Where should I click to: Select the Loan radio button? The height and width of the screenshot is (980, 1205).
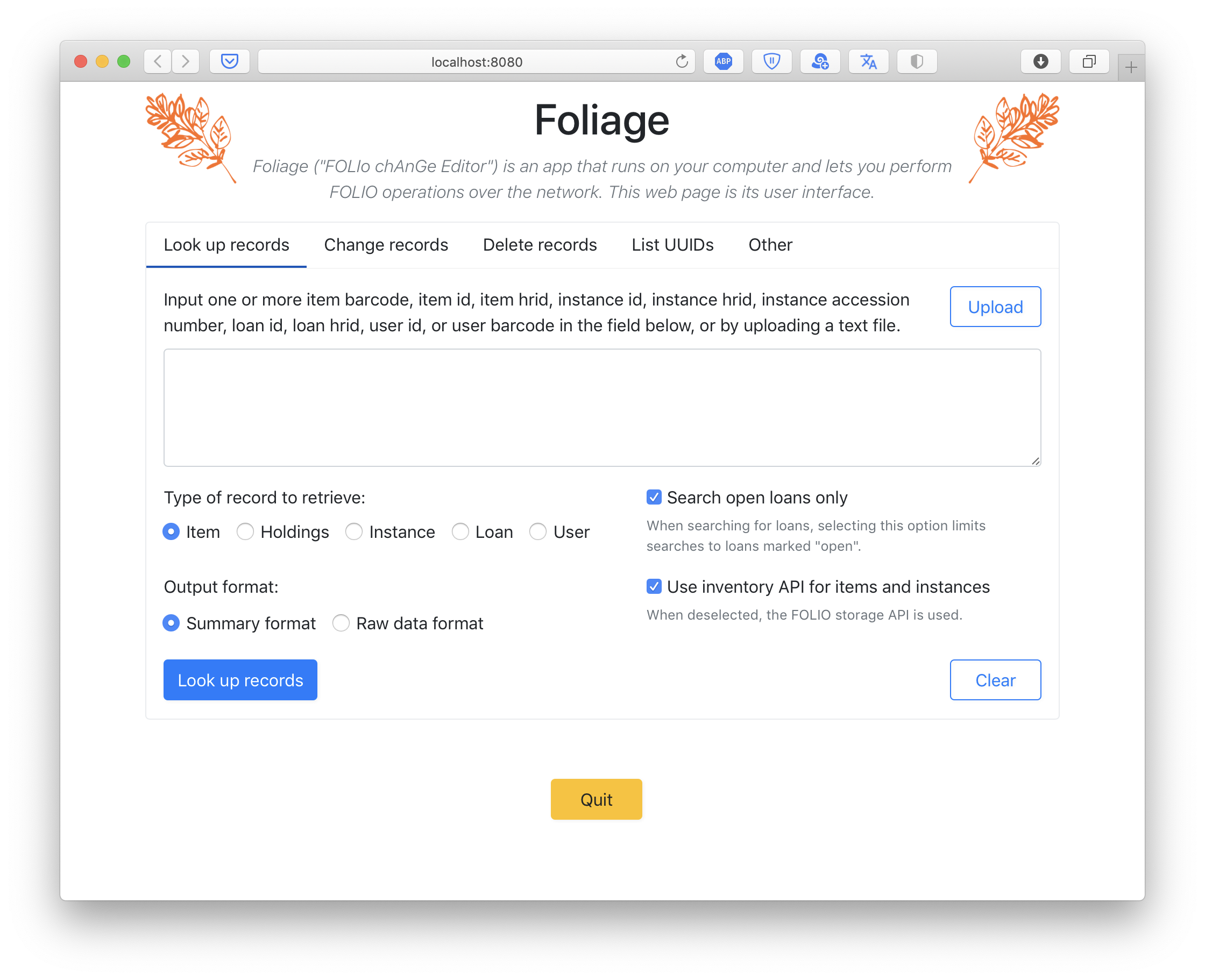click(x=460, y=532)
